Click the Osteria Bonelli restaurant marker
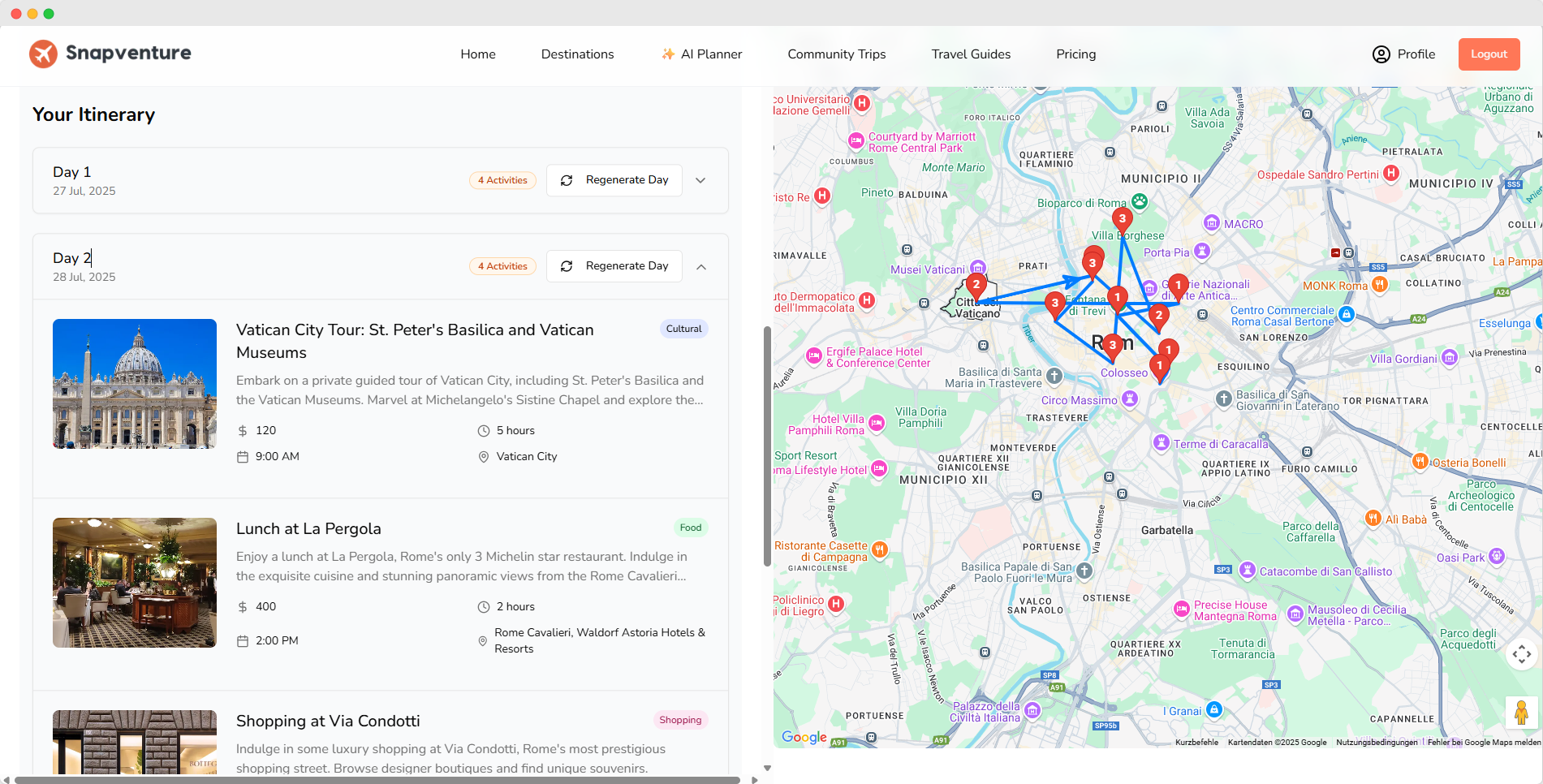The image size is (1543, 784). click(1420, 462)
